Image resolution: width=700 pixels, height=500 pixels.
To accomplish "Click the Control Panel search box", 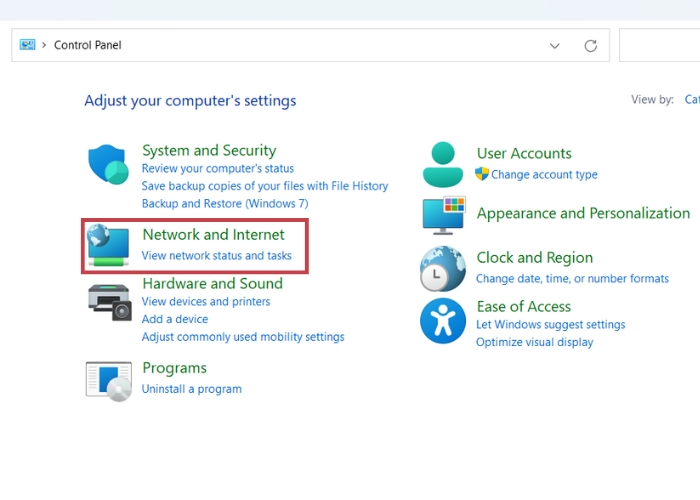I will click(660, 45).
